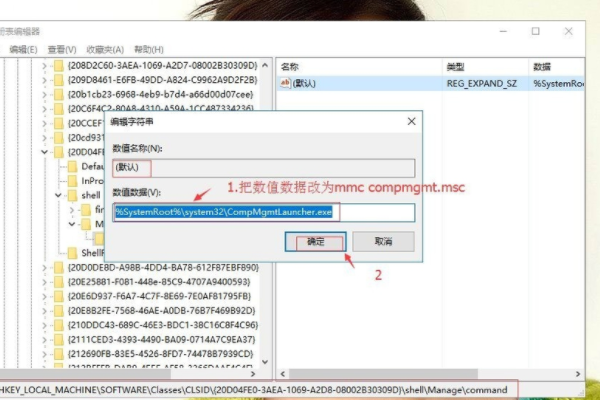Click folder icon of {20E6D937-F6A7-4C7F-8E69-7E0AF81795FB}

point(59,296)
